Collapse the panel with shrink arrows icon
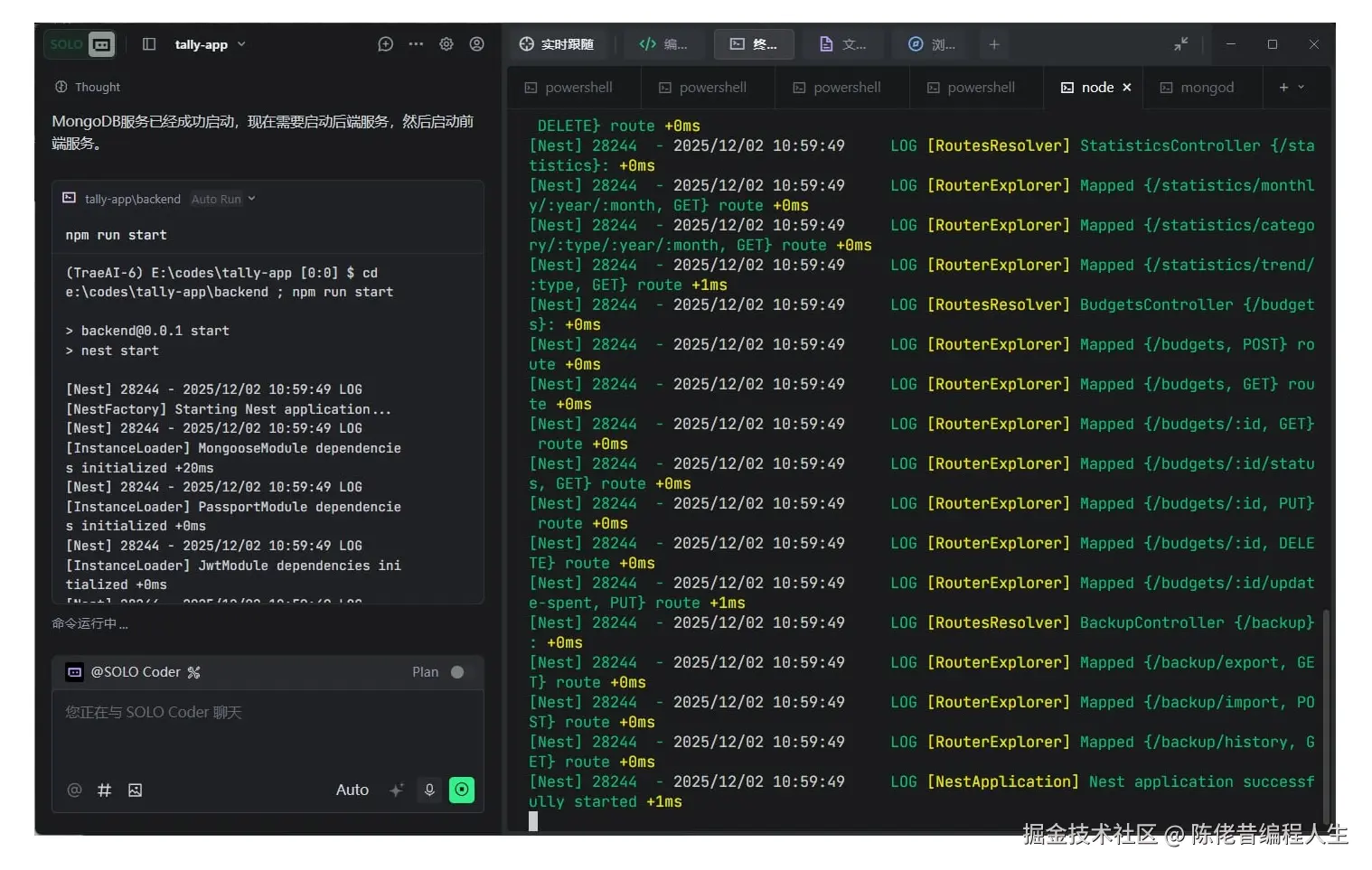 click(1180, 44)
